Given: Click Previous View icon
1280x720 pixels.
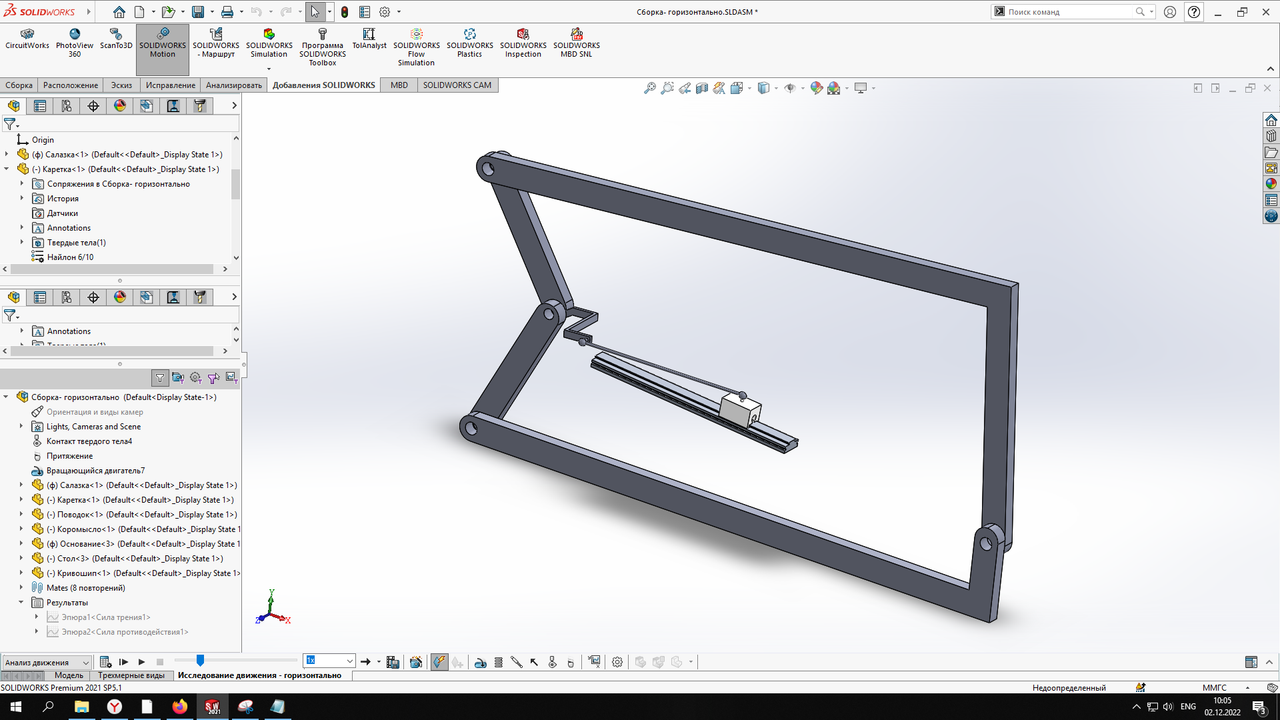Looking at the screenshot, I should (x=685, y=88).
